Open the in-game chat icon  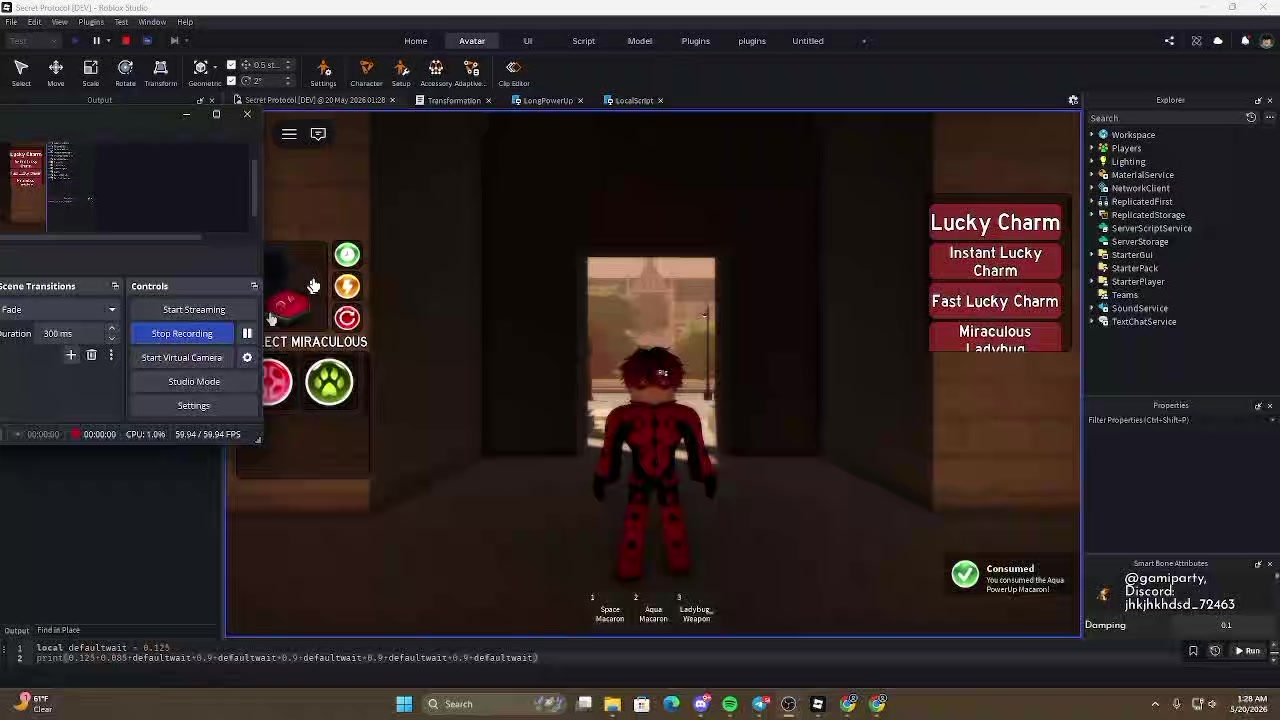[318, 134]
